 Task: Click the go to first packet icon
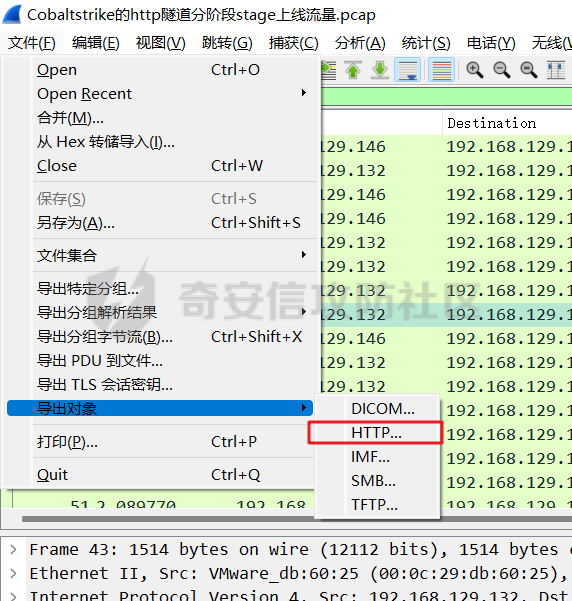353,70
